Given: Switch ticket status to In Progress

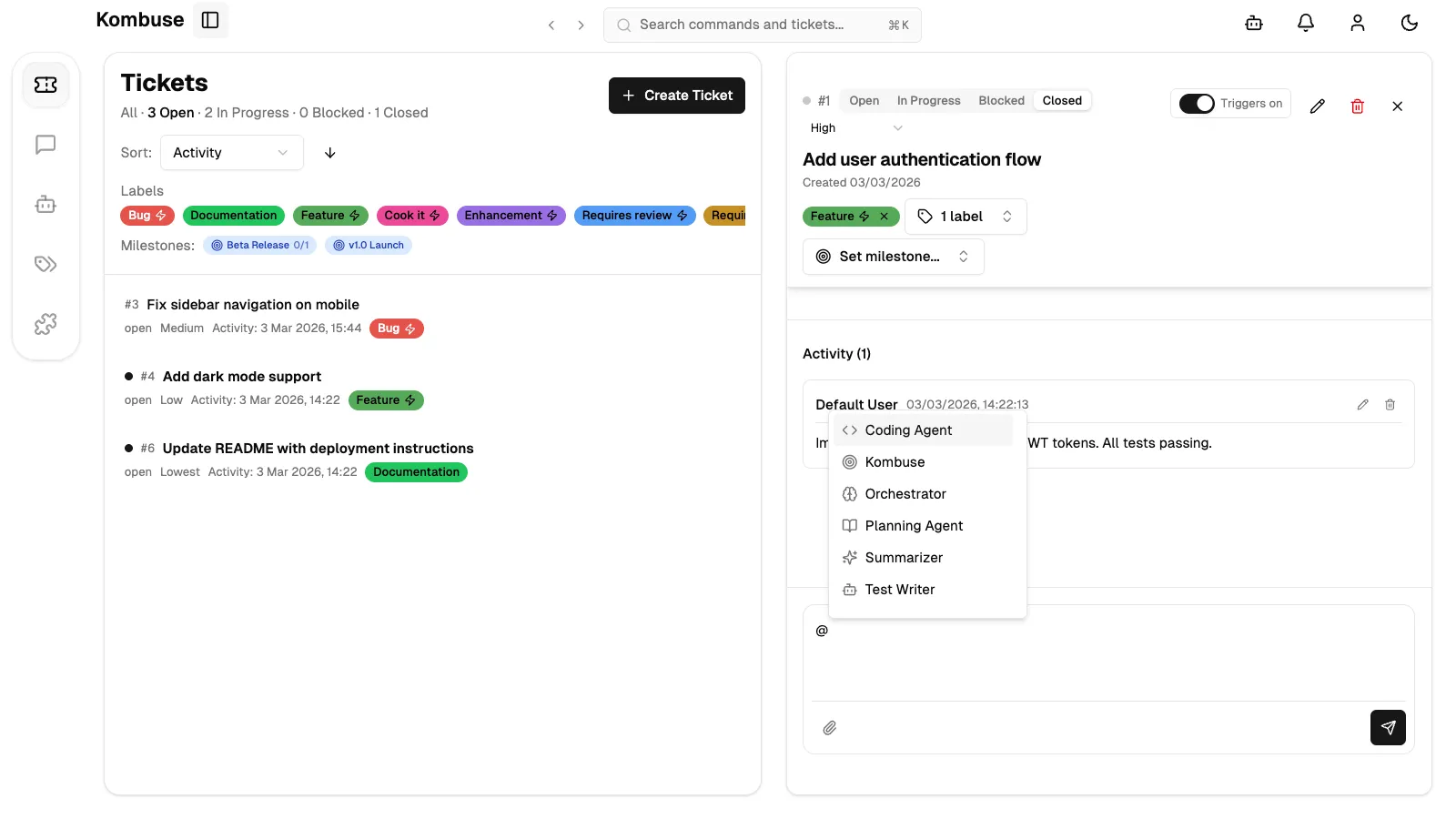Looking at the screenshot, I should click(928, 100).
